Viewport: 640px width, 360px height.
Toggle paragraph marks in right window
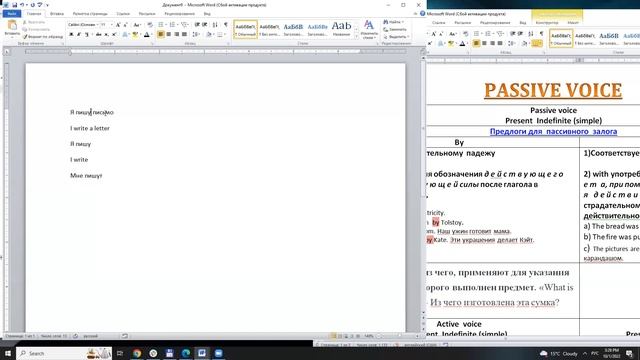pyautogui.click(x=541, y=34)
